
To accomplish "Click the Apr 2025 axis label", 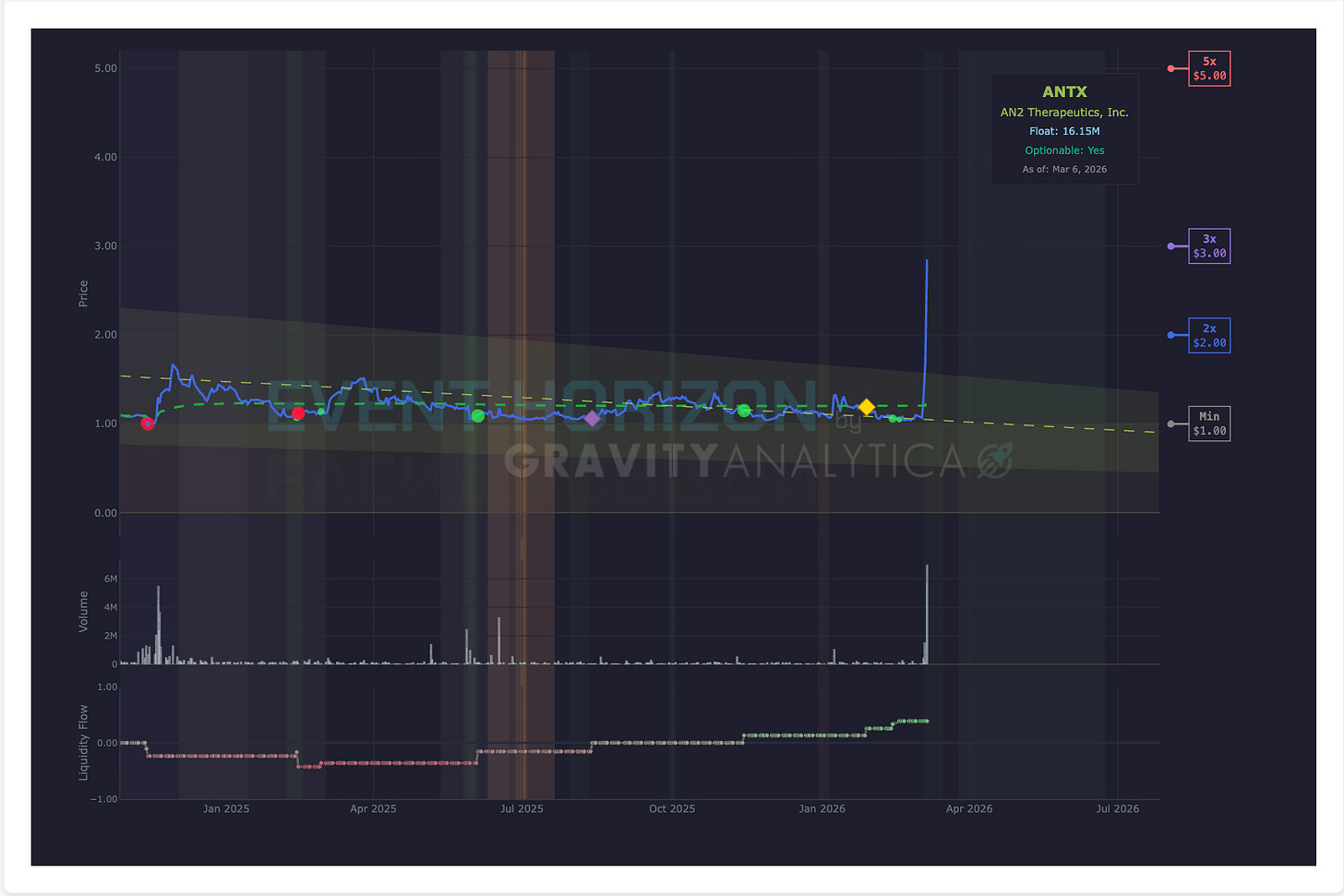I will (373, 809).
